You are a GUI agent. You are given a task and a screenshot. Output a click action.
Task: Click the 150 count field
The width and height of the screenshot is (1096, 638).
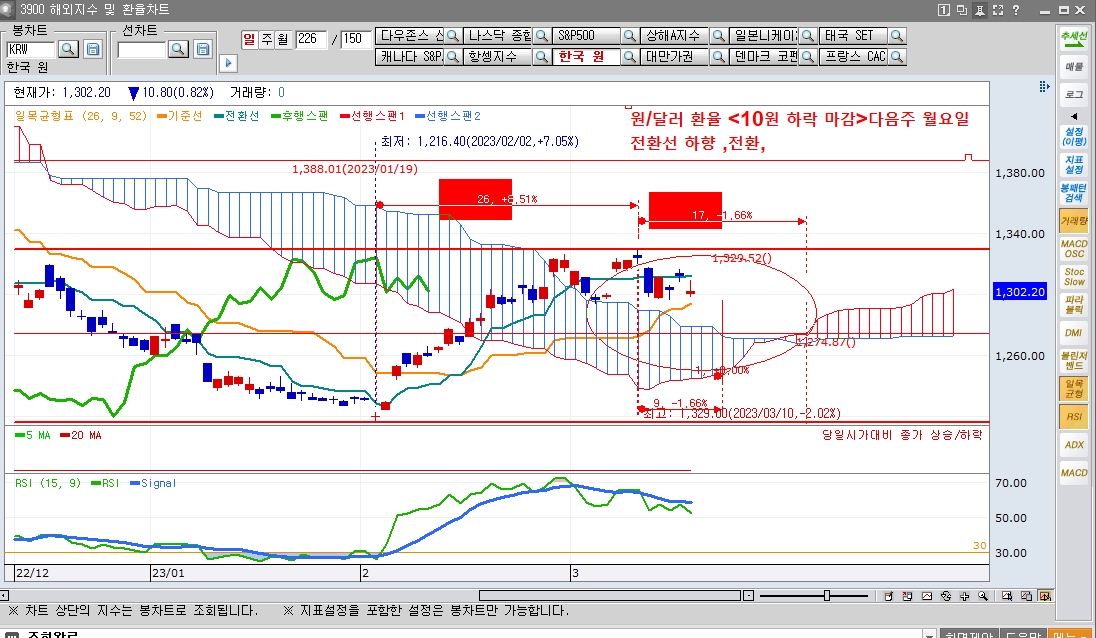click(x=356, y=39)
